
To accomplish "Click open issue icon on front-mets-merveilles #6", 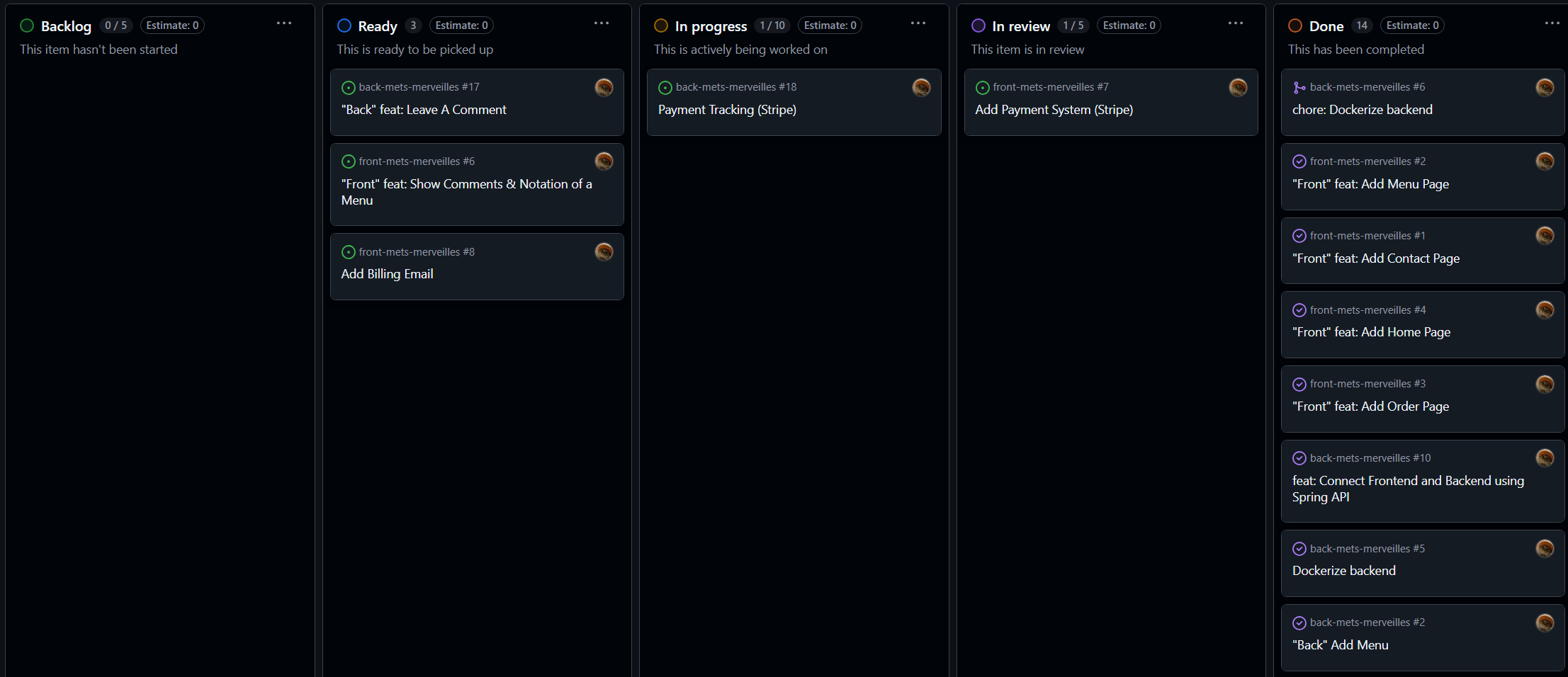I will (x=349, y=161).
